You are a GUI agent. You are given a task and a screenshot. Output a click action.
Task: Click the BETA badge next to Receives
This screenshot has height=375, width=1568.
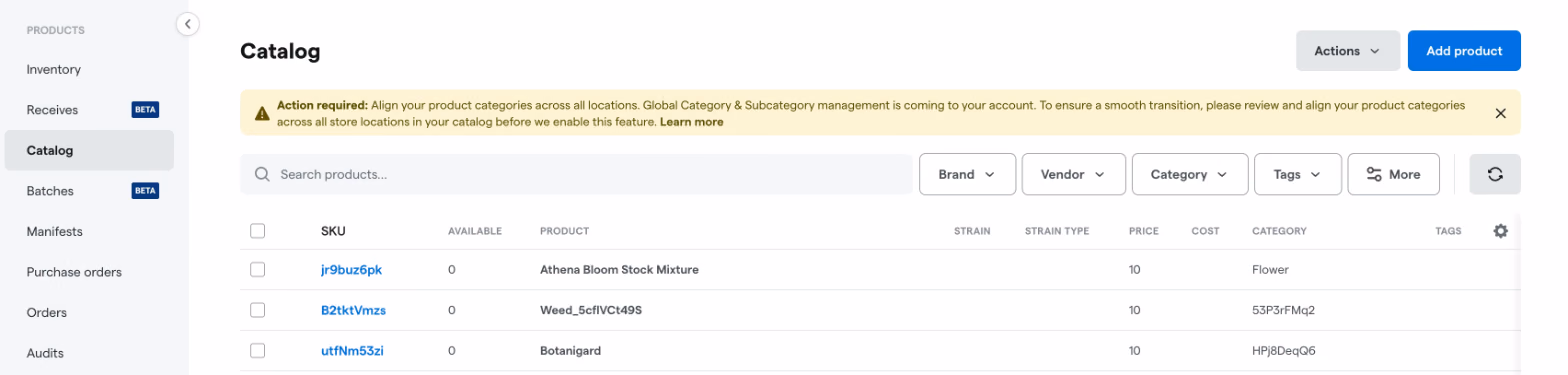pos(146,110)
